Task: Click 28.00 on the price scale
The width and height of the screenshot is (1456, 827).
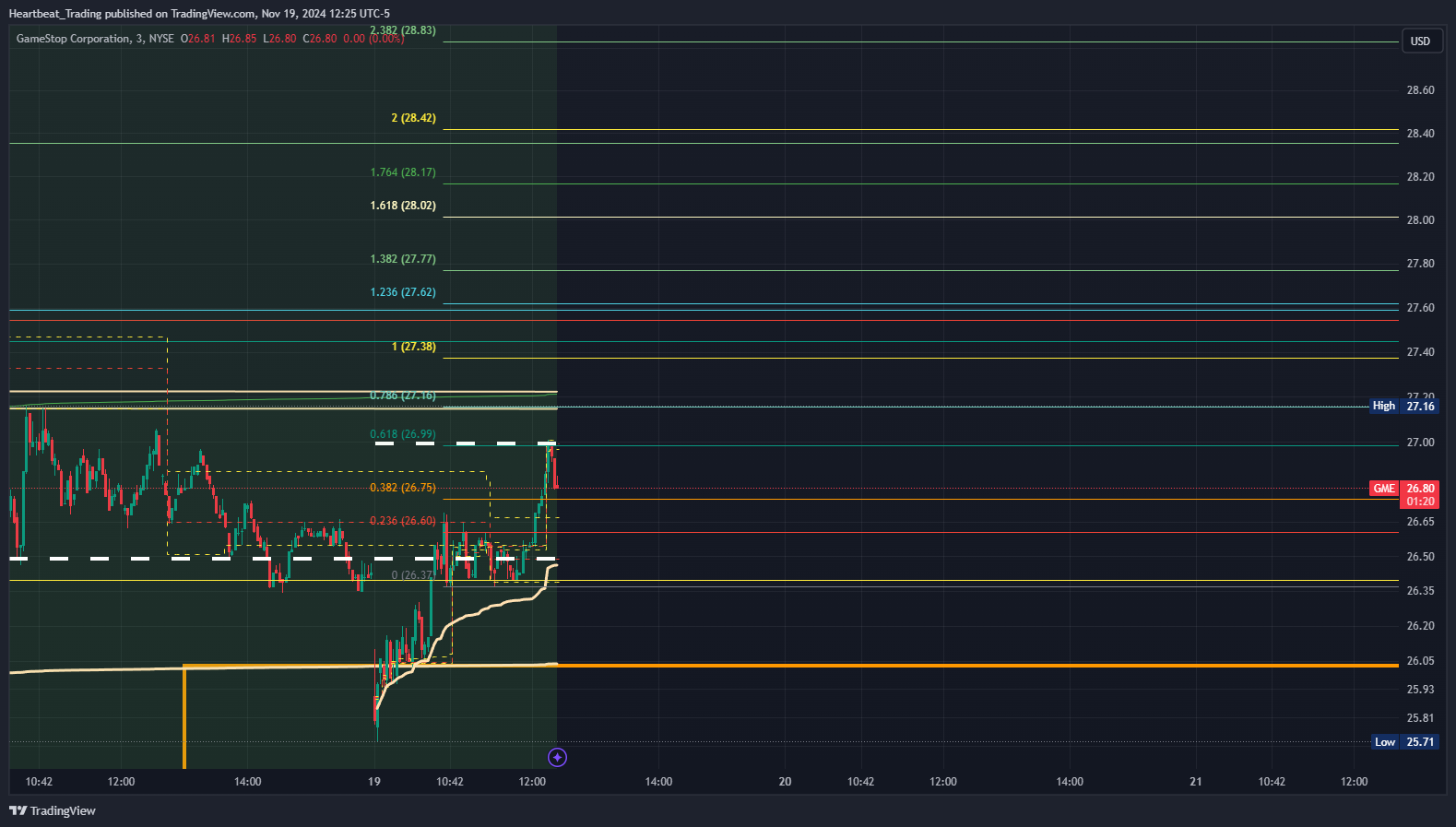Action: click(x=1420, y=220)
